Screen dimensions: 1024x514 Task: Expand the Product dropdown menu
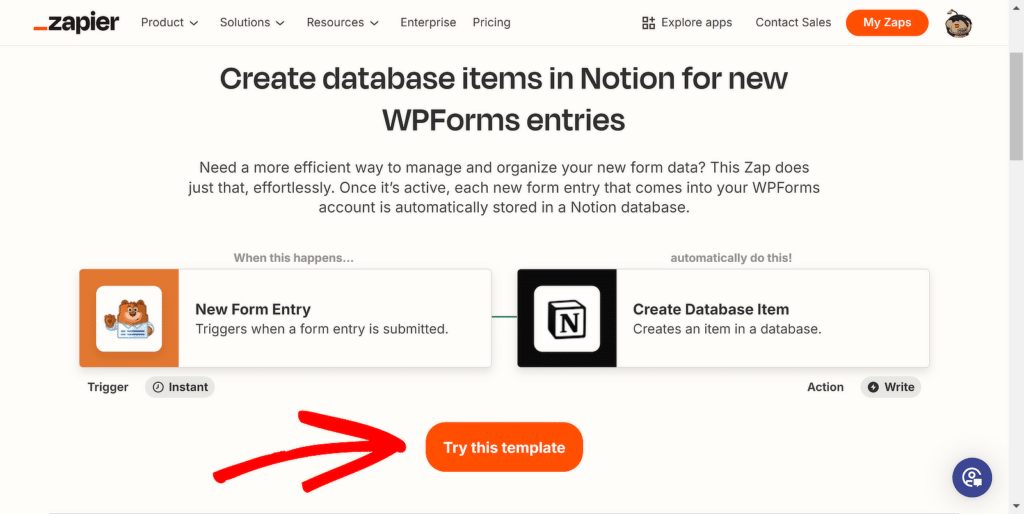169,22
